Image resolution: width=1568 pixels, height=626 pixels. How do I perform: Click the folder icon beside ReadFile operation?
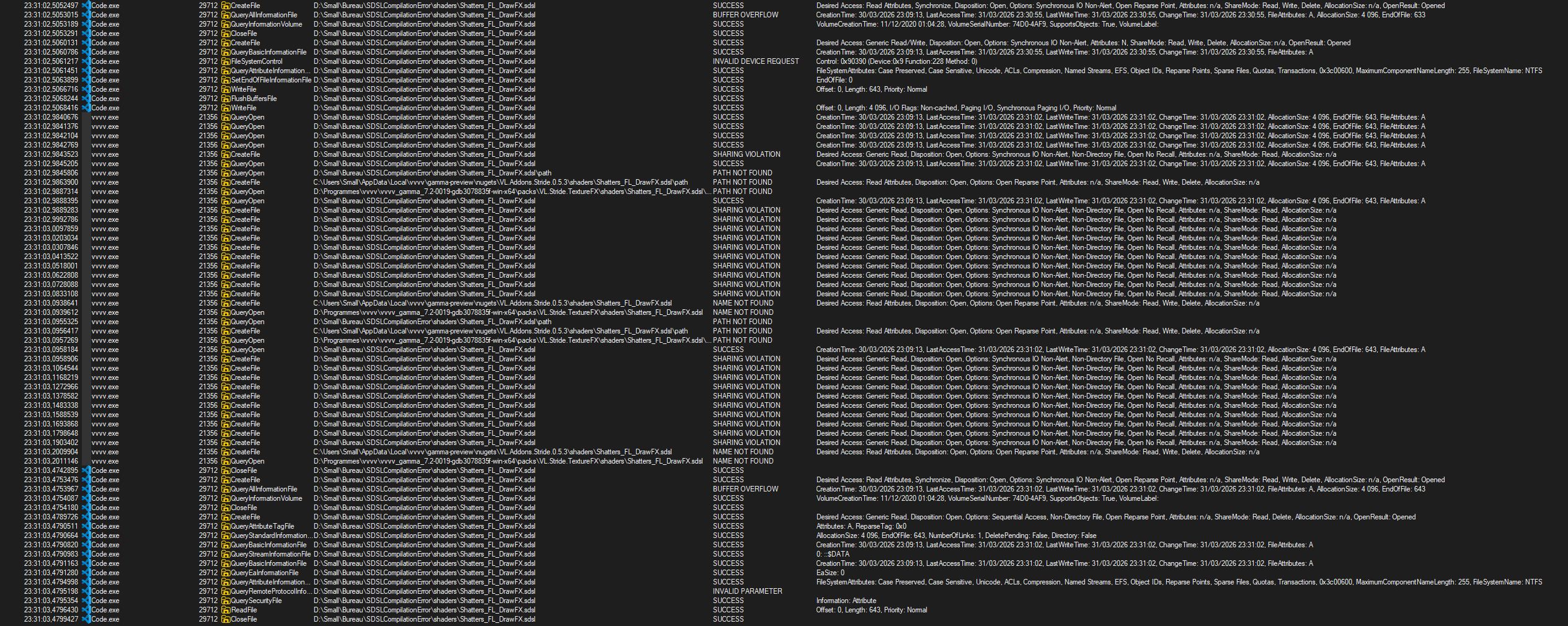point(226,610)
